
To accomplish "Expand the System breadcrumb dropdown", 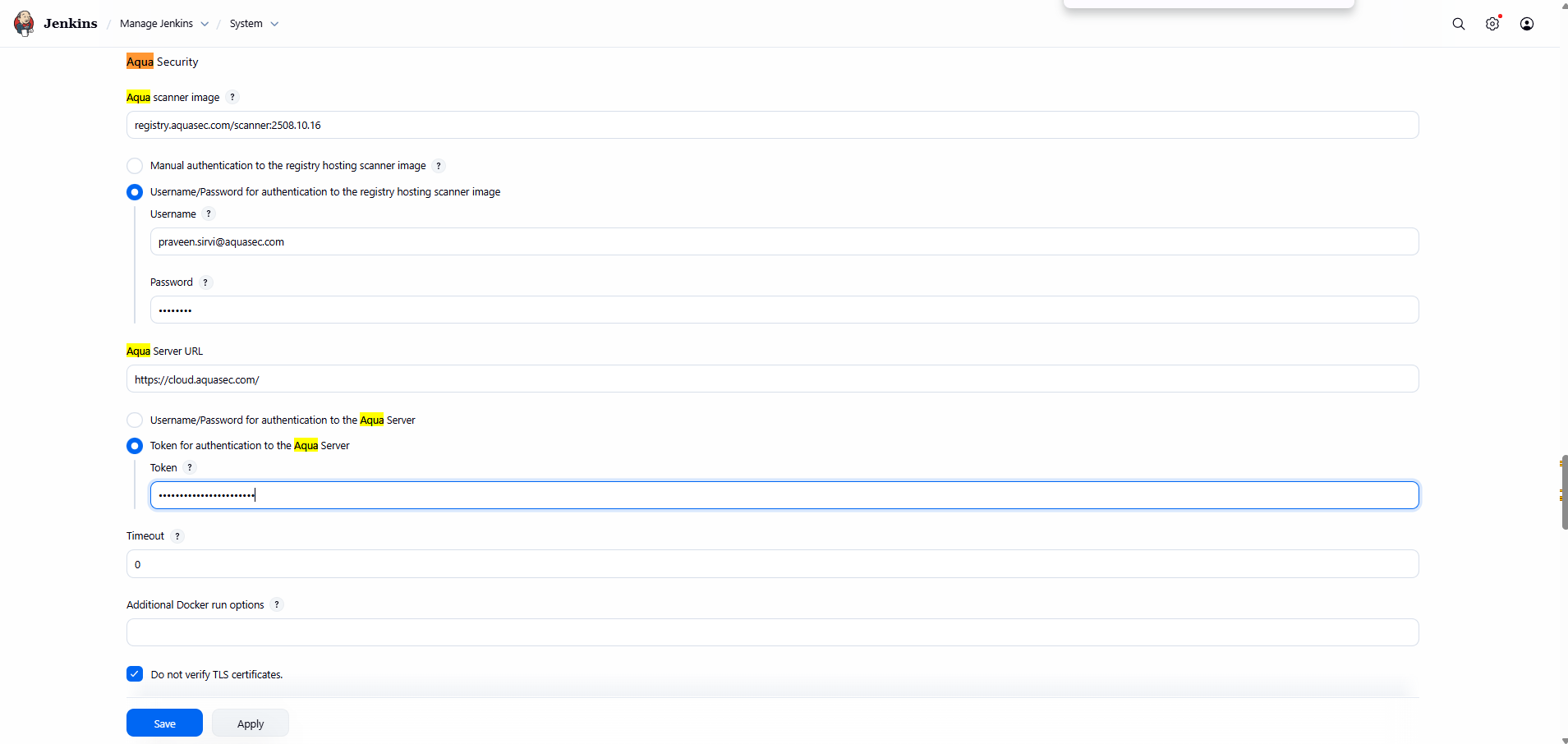I will [274, 24].
